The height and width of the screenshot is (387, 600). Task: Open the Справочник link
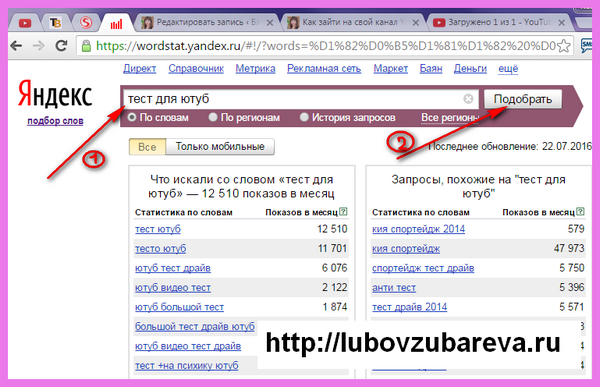tap(196, 69)
